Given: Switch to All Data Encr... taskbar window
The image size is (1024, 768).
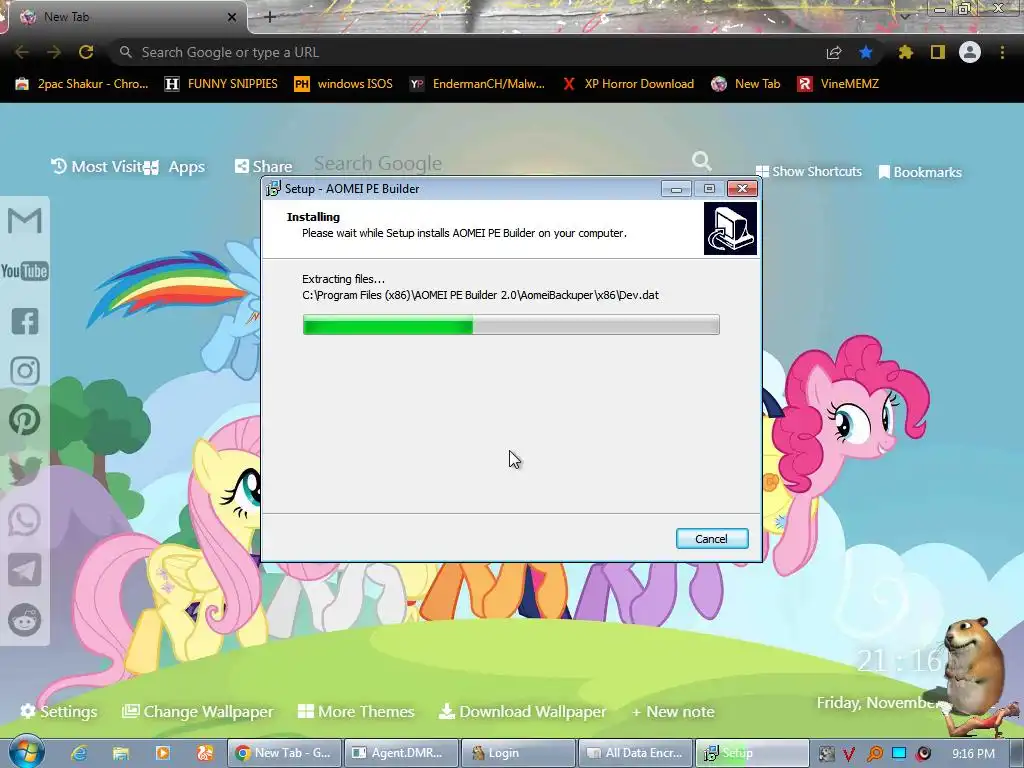Looking at the screenshot, I should pos(635,753).
